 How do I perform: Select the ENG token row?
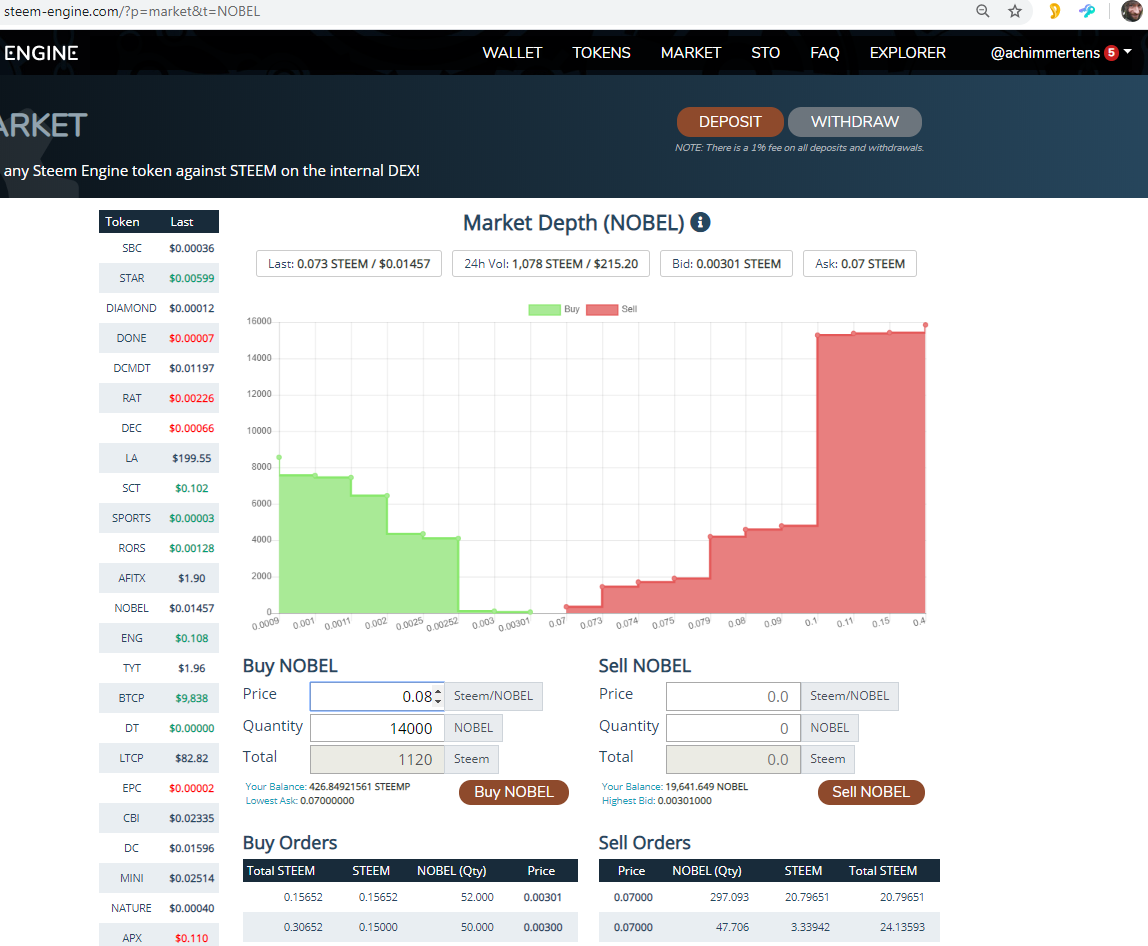[x=159, y=638]
